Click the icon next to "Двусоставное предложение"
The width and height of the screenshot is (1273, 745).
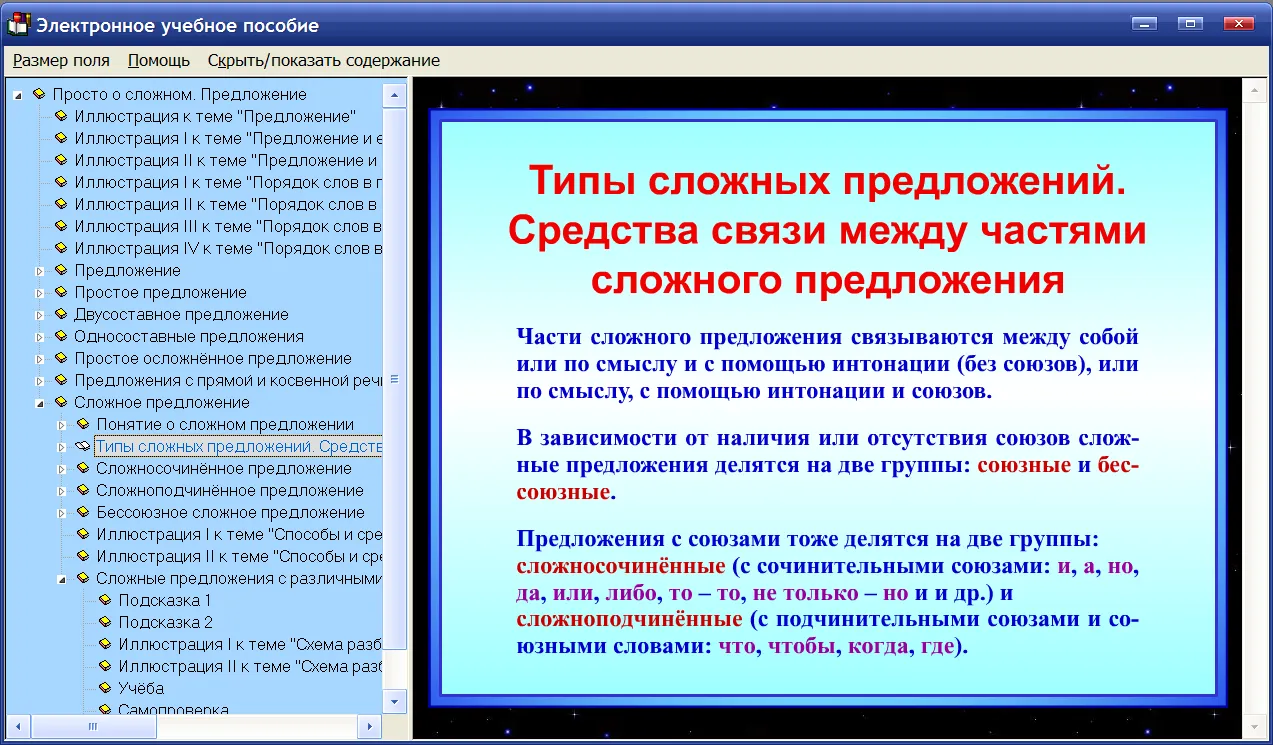[61, 314]
